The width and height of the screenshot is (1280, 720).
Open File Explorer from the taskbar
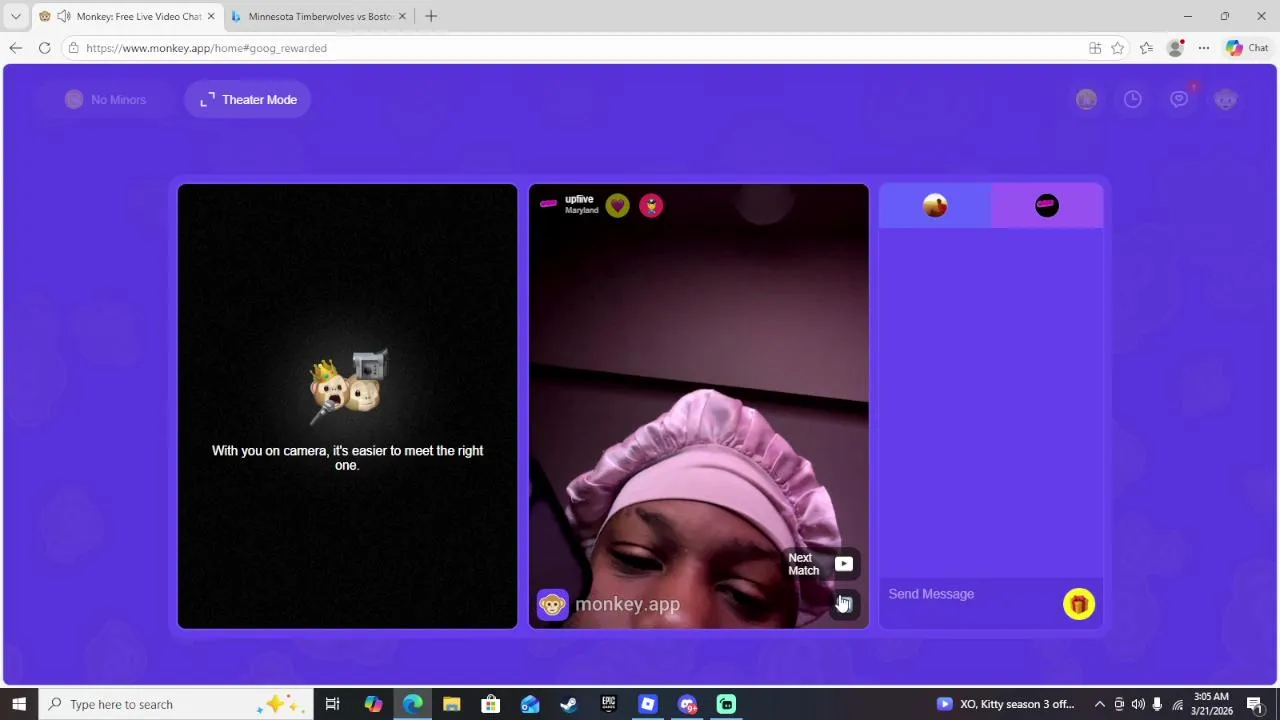click(451, 704)
